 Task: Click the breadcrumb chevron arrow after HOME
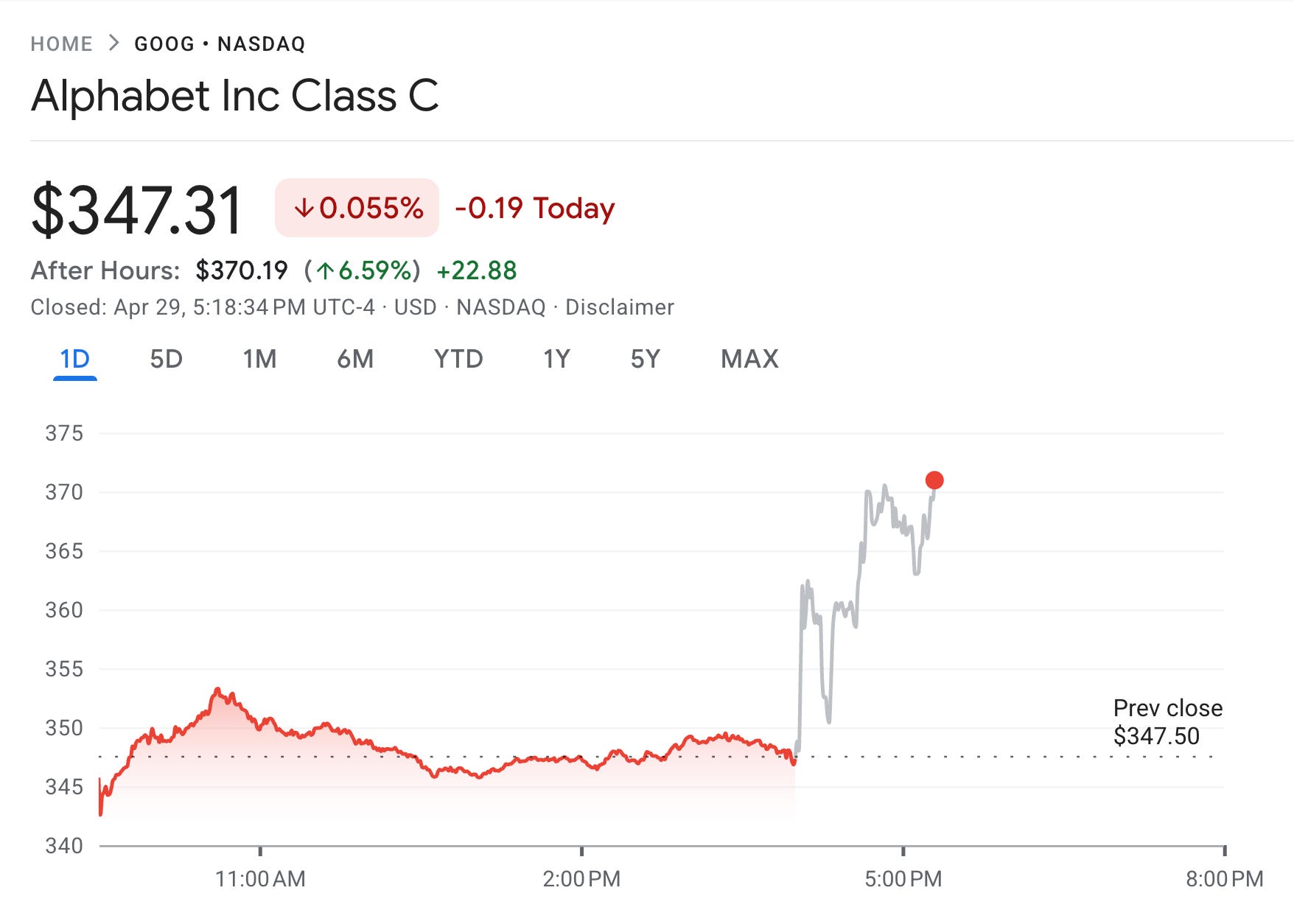pyautogui.click(x=113, y=43)
